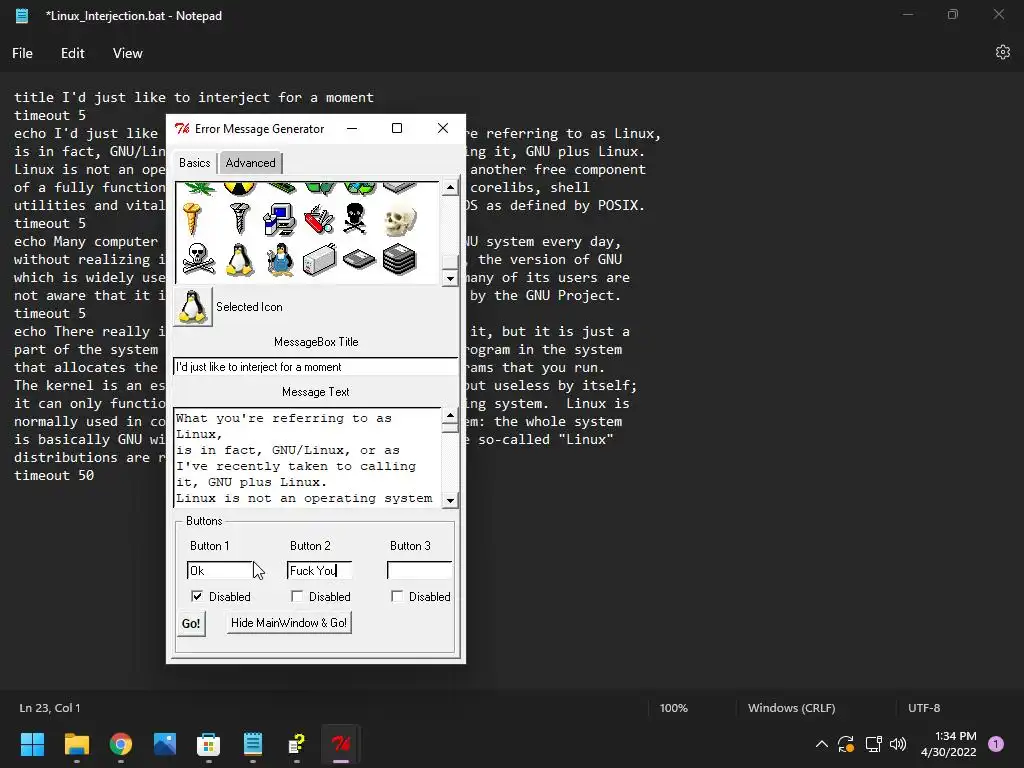Open Notepad settings gear
This screenshot has height=768, width=1024.
[1002, 52]
